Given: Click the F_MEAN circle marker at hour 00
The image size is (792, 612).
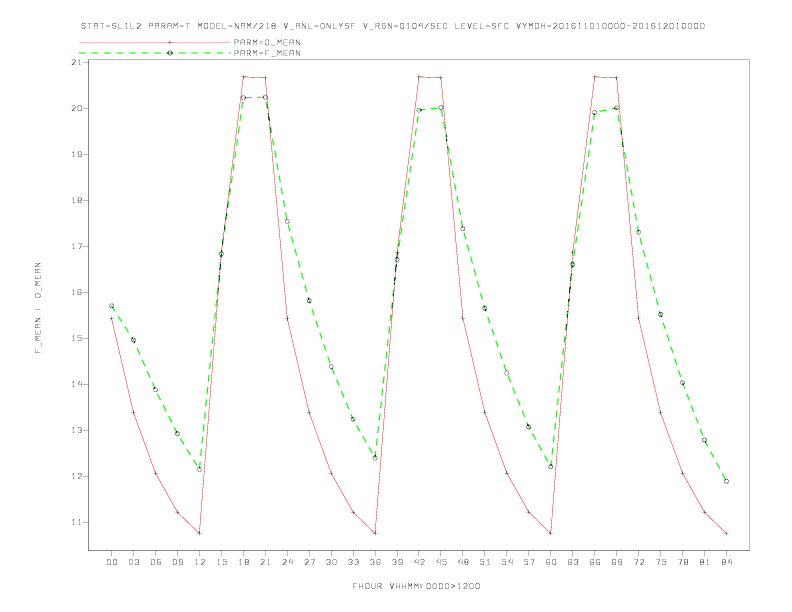Looking at the screenshot, I should 112,305.
